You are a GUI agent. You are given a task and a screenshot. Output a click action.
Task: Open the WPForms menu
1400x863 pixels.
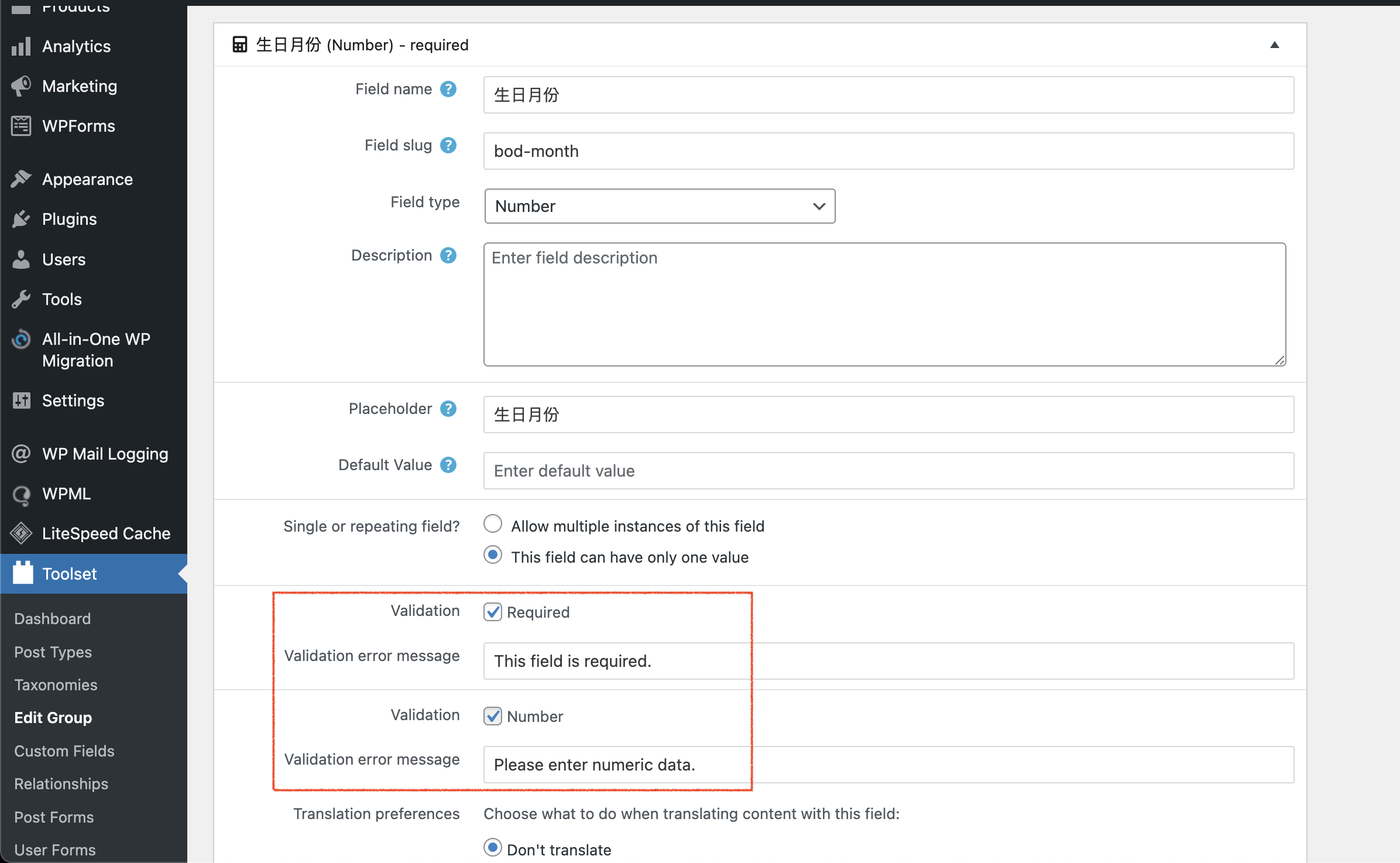click(x=94, y=126)
